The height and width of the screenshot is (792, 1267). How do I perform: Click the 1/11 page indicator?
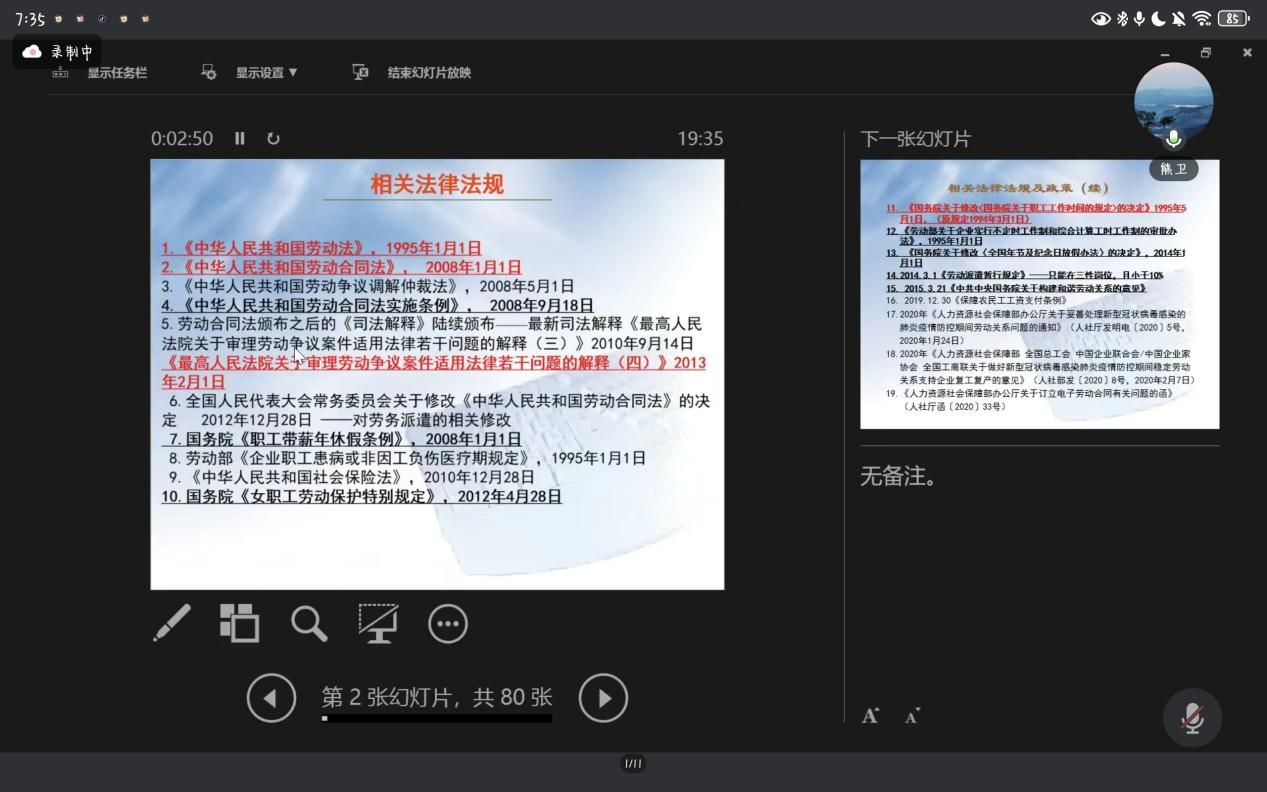[x=633, y=764]
